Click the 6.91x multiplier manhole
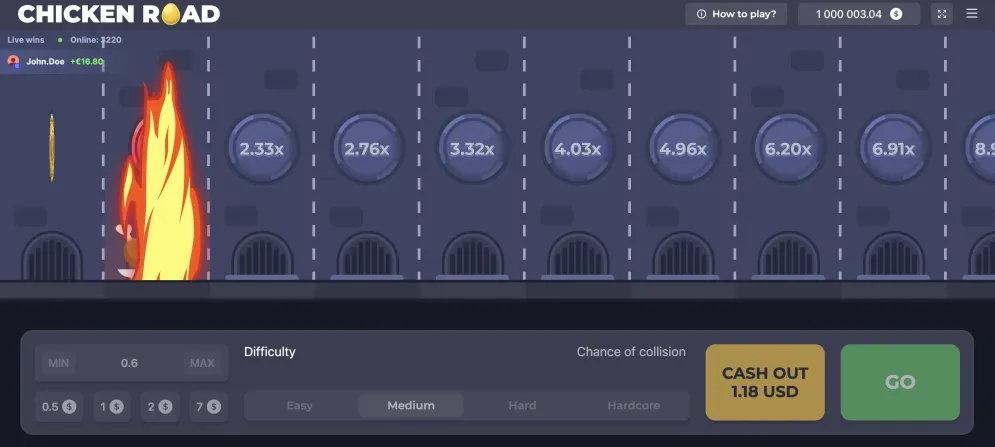Screen dimensions: 995x447 click(893, 149)
